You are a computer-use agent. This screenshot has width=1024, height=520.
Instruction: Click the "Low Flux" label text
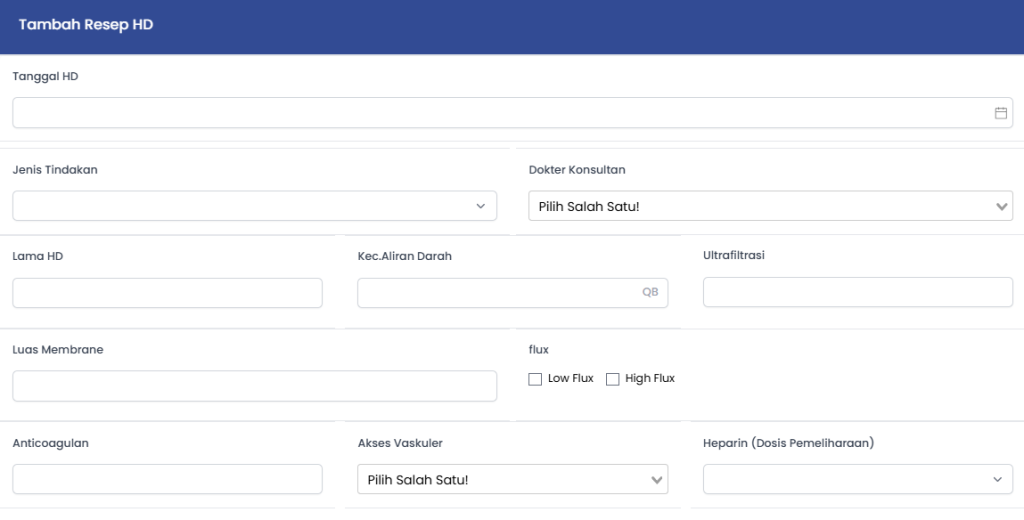570,379
